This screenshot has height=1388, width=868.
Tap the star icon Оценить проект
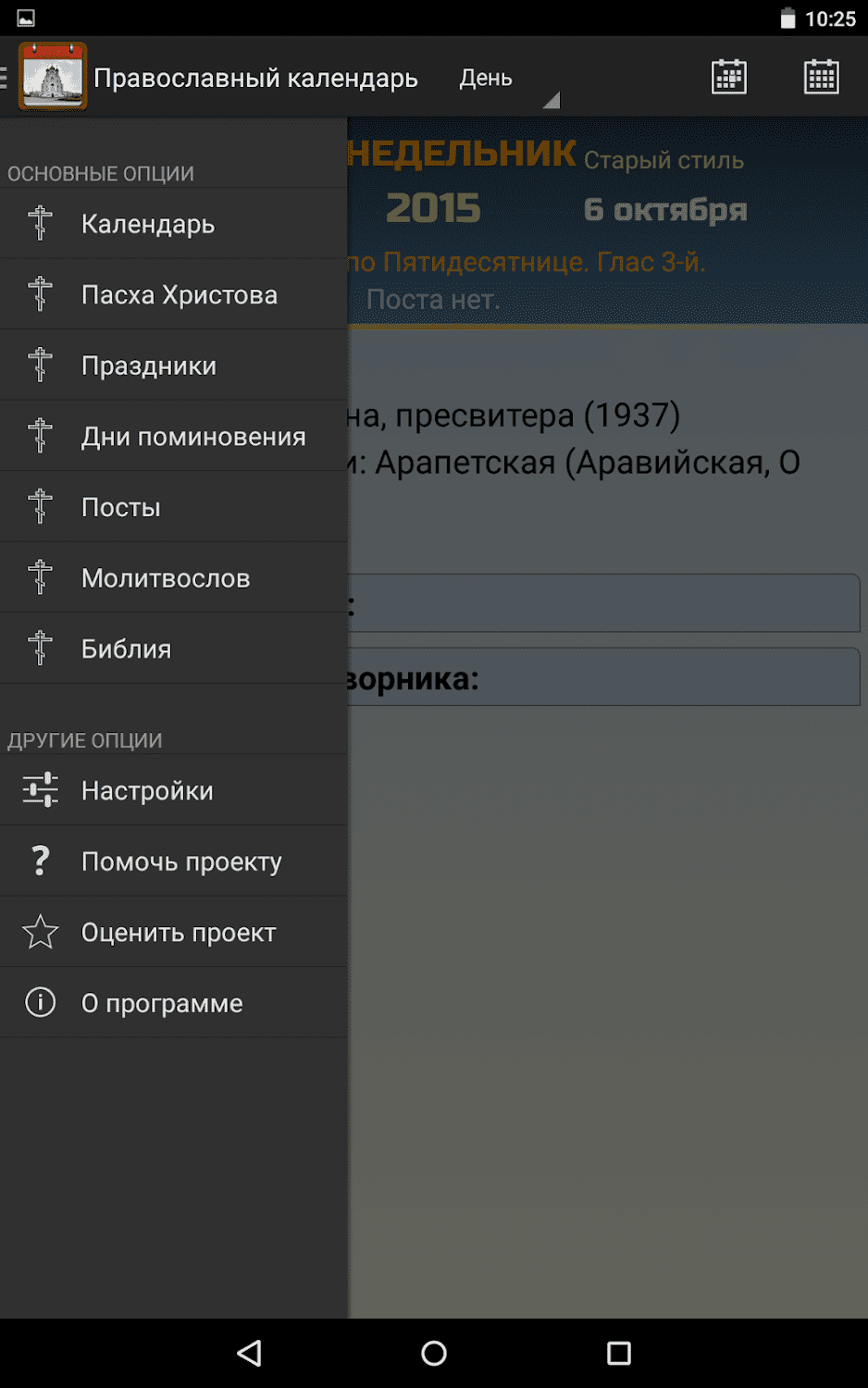pyautogui.click(x=40, y=932)
